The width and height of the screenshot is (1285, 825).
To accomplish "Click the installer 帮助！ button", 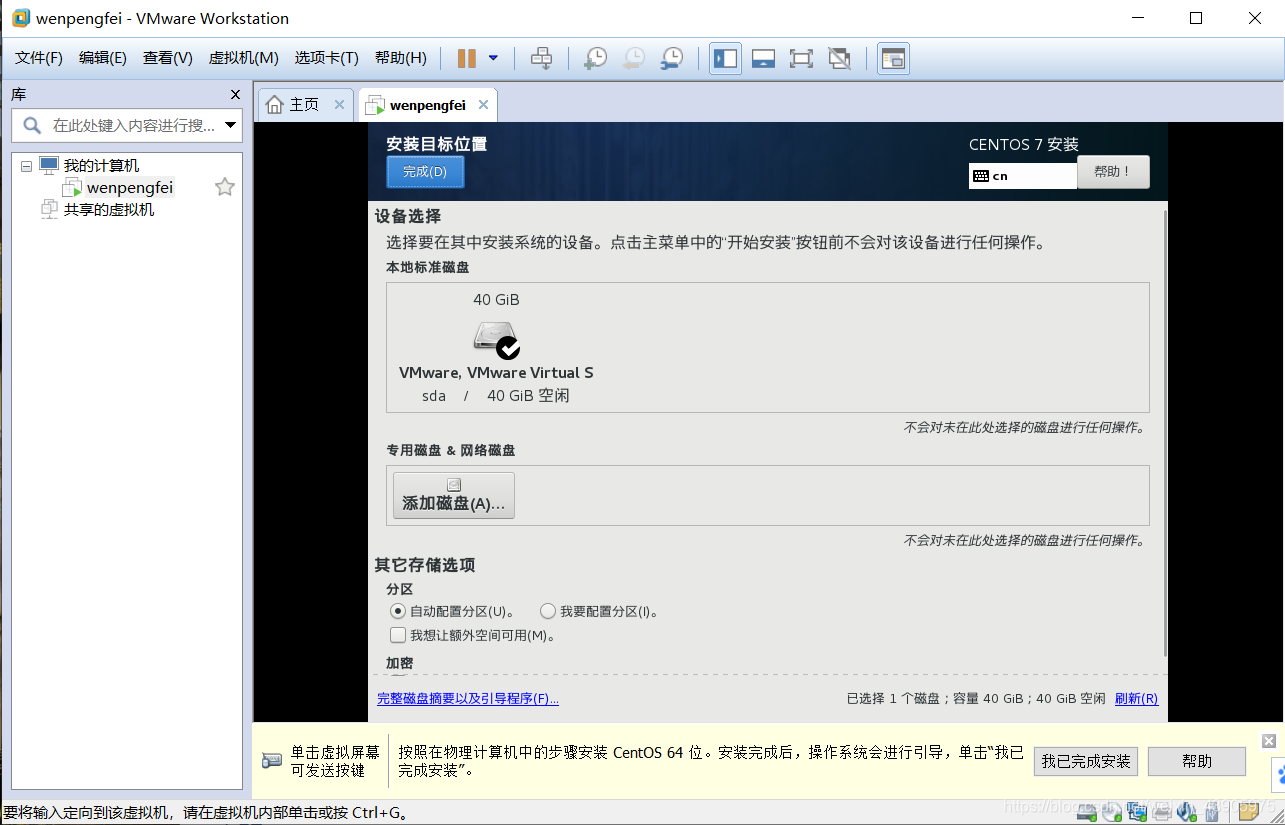I will click(1113, 172).
